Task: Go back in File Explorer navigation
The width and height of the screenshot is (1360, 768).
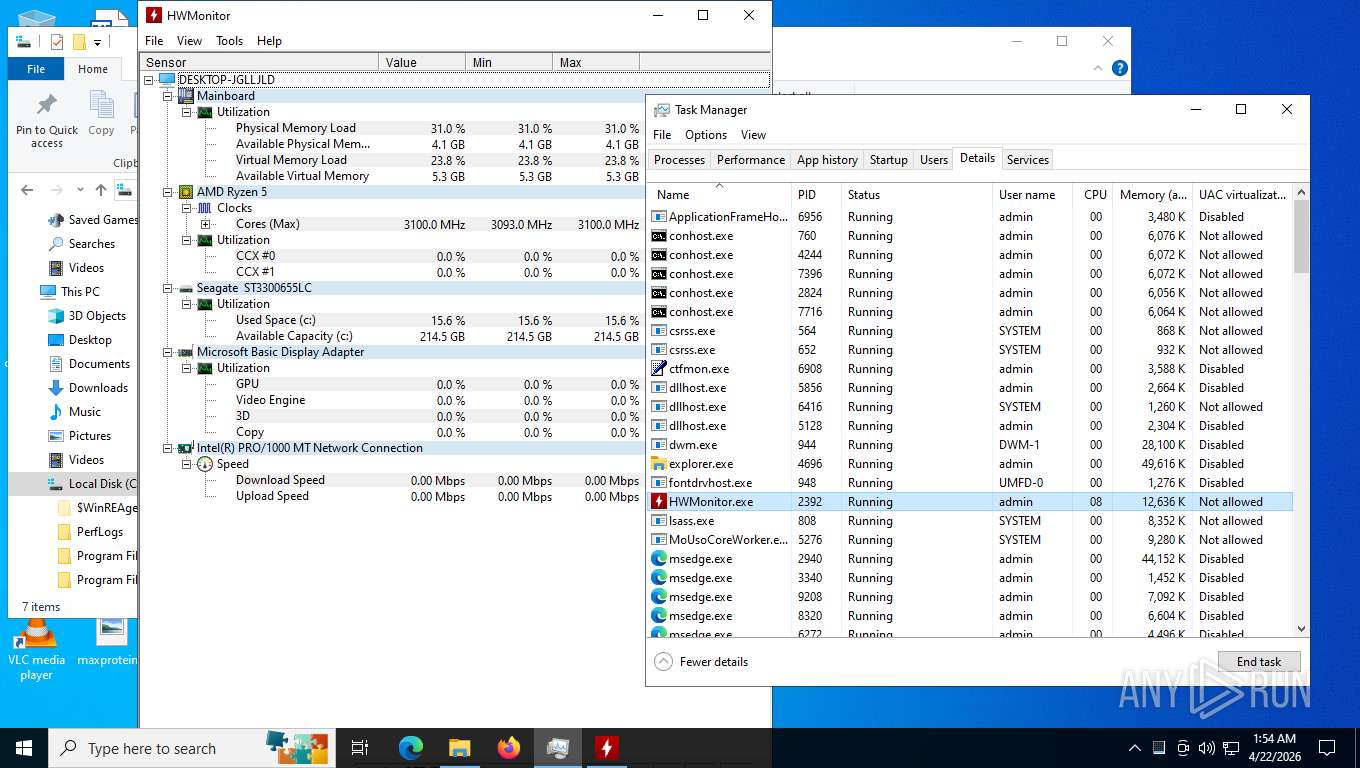Action: tap(27, 190)
